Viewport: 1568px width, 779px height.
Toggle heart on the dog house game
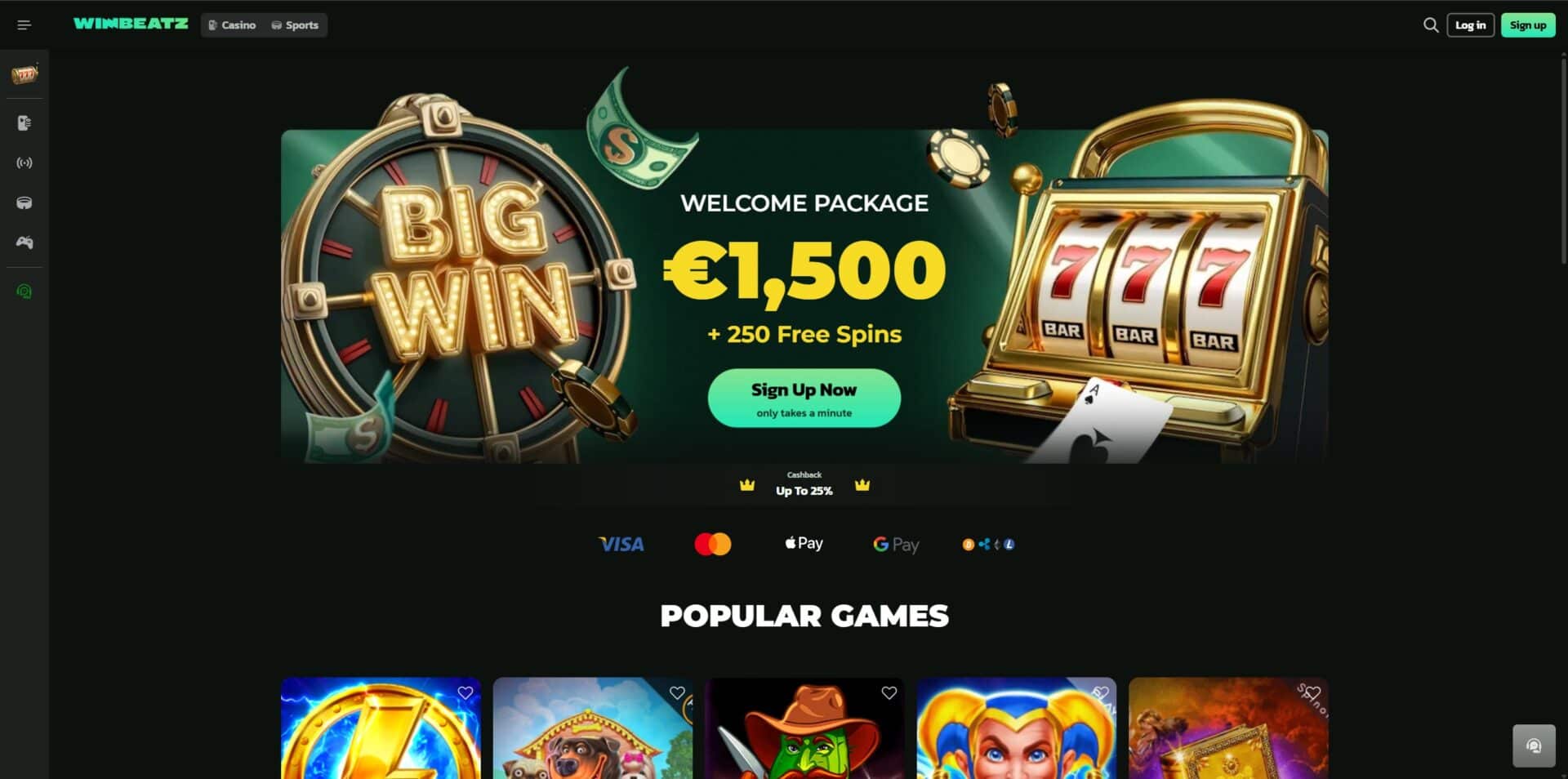[x=677, y=693]
